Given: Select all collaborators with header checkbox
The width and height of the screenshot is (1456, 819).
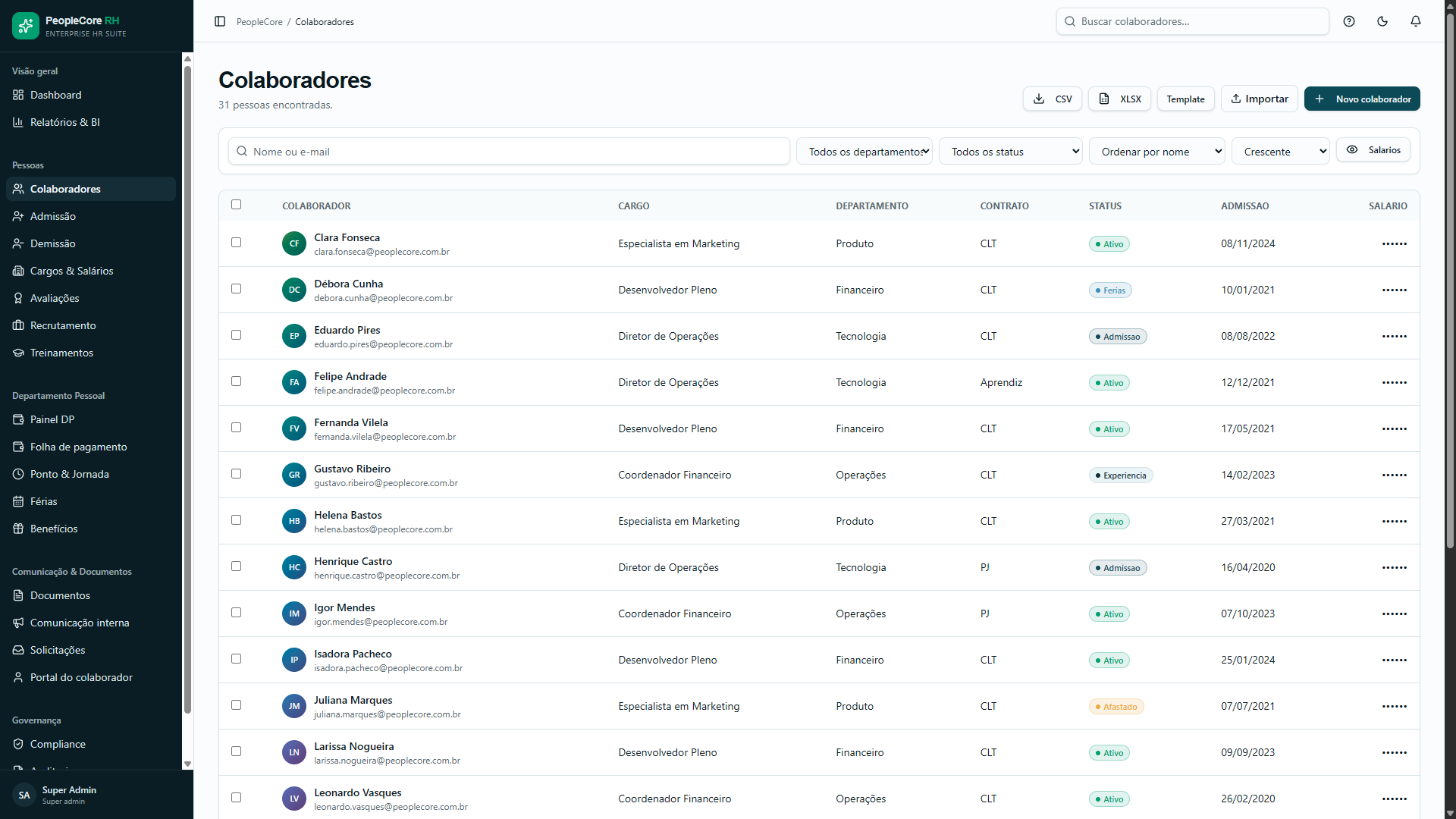Looking at the screenshot, I should (236, 205).
